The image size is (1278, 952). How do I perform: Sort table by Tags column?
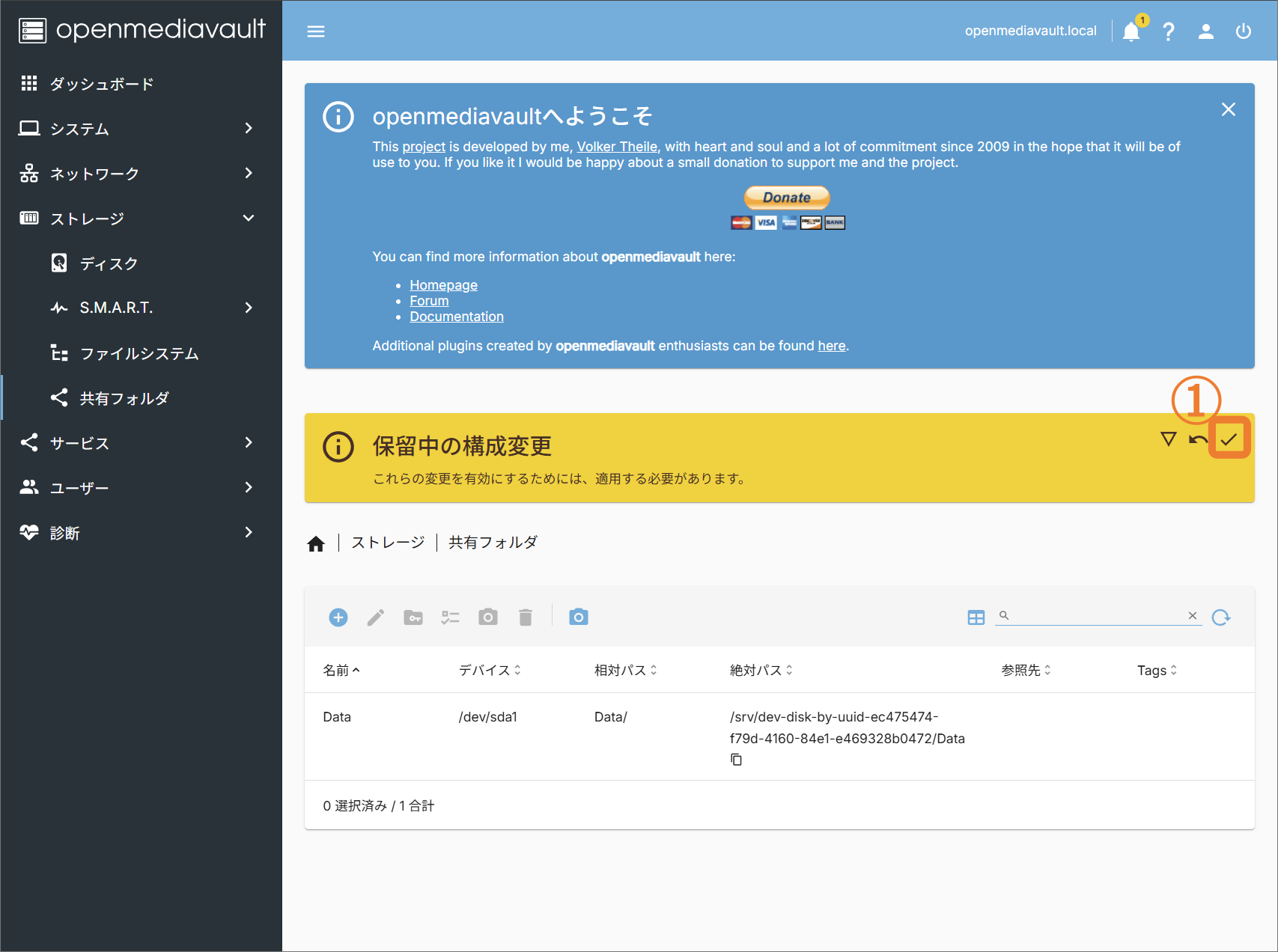1157,671
